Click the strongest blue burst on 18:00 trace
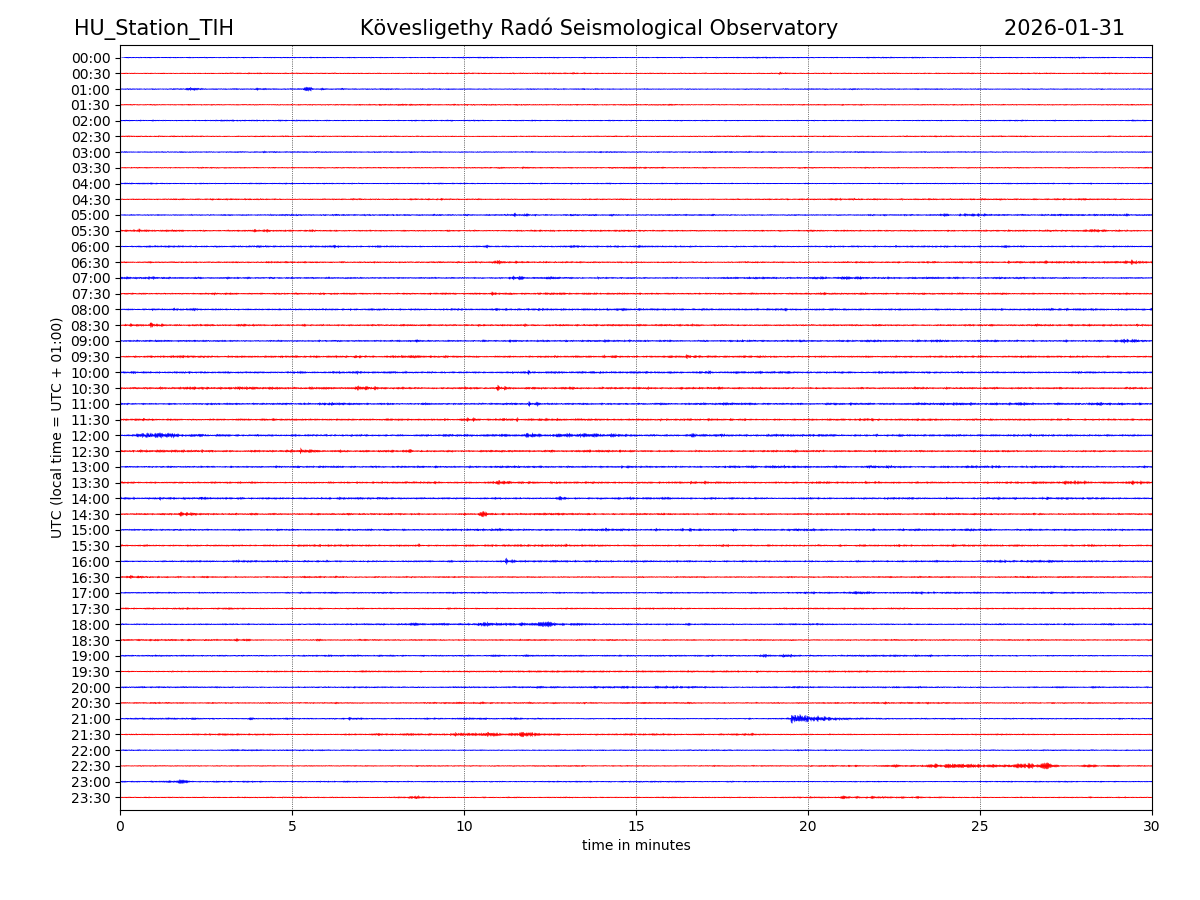The height and width of the screenshot is (900, 1200). pos(545,624)
